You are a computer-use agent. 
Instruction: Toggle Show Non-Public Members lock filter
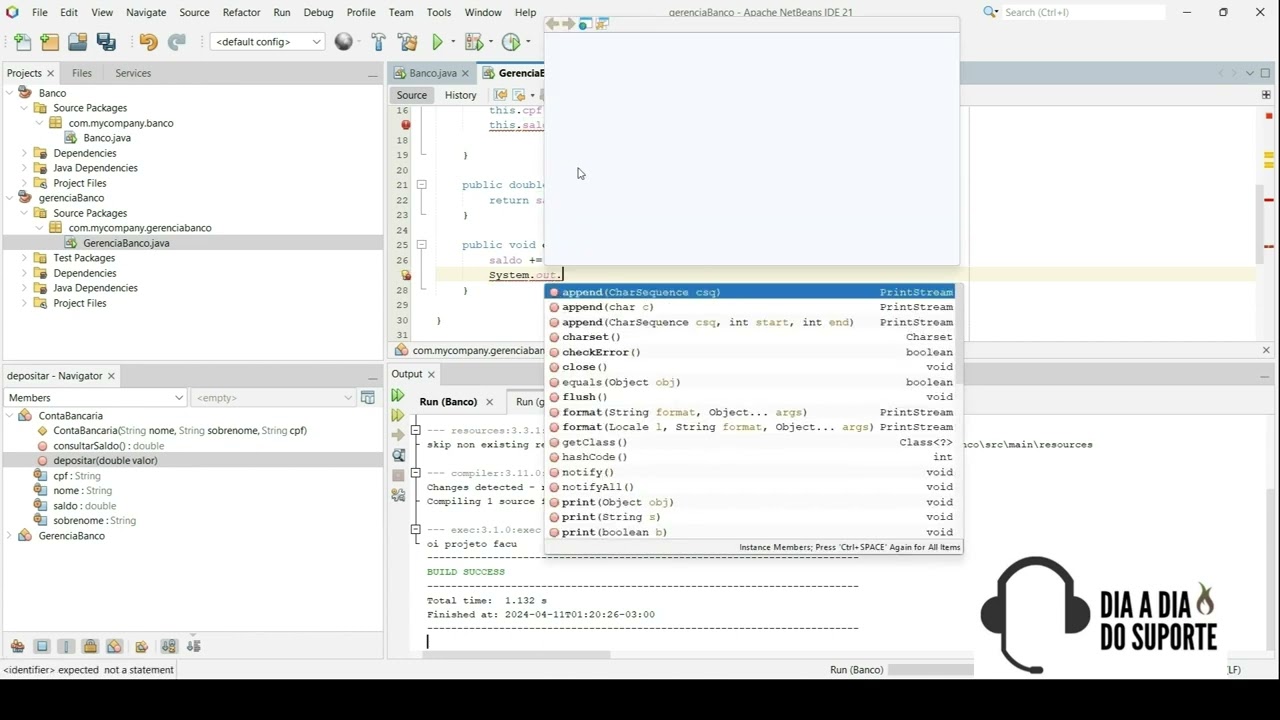tap(90, 647)
